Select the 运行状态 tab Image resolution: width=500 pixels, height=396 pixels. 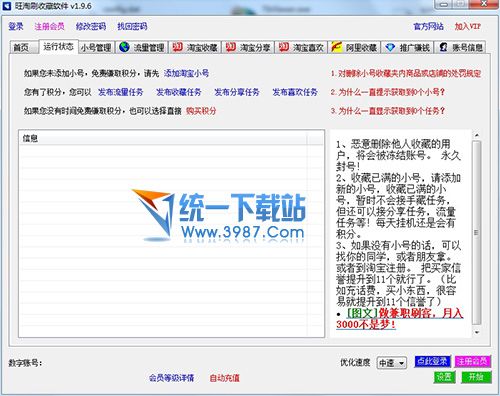tap(59, 47)
